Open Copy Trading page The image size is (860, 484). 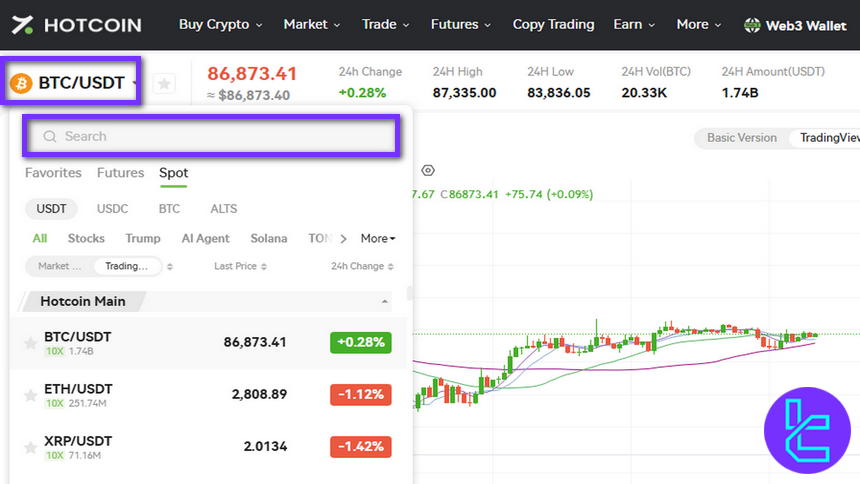click(x=553, y=25)
